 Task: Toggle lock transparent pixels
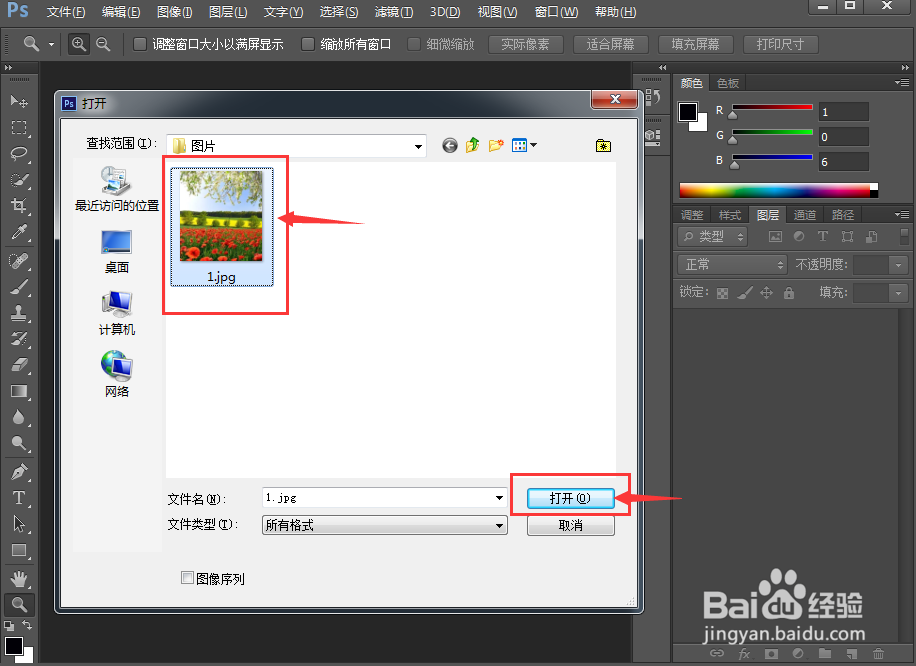pyautogui.click(x=723, y=293)
